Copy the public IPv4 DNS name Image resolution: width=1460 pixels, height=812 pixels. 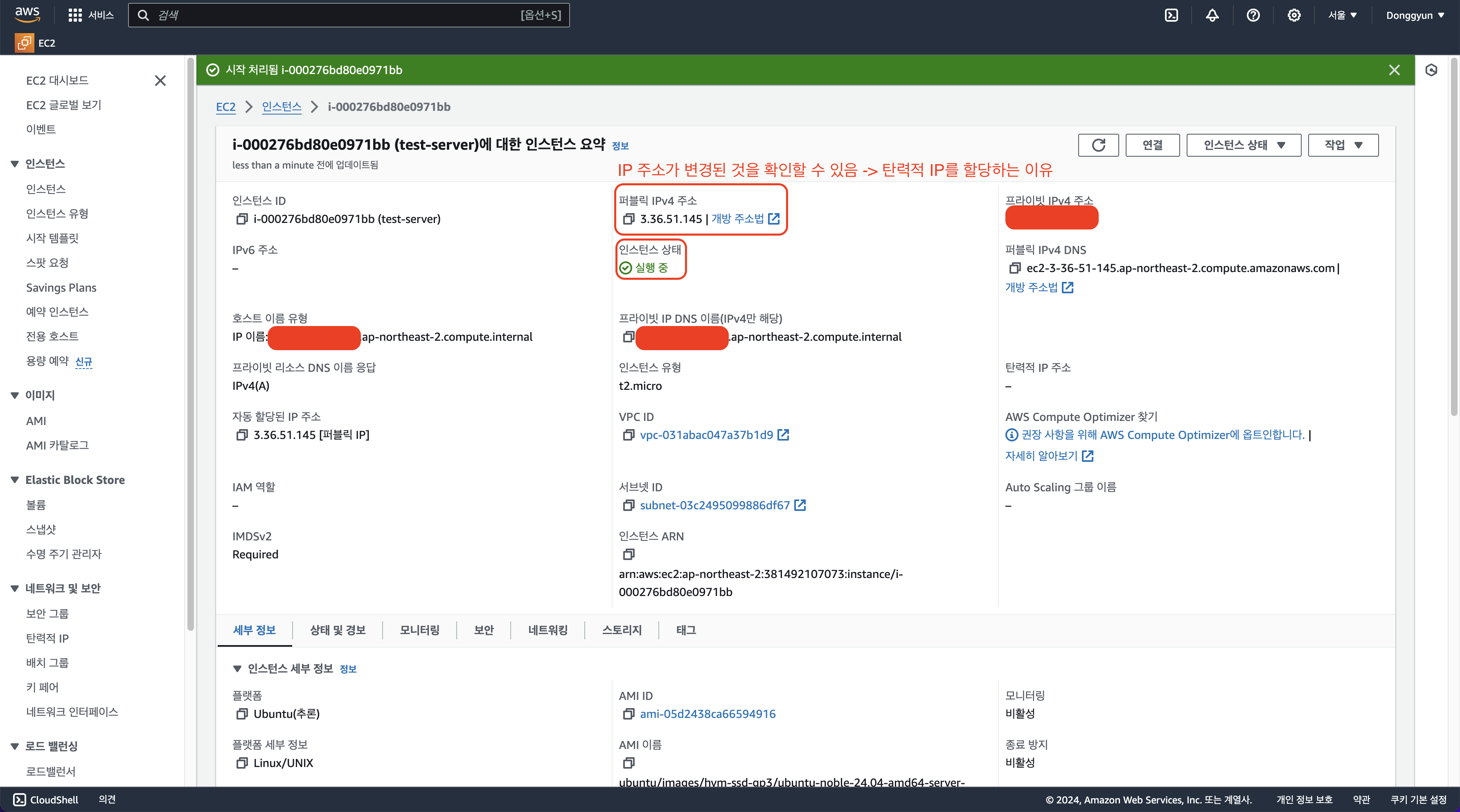coord(1014,268)
